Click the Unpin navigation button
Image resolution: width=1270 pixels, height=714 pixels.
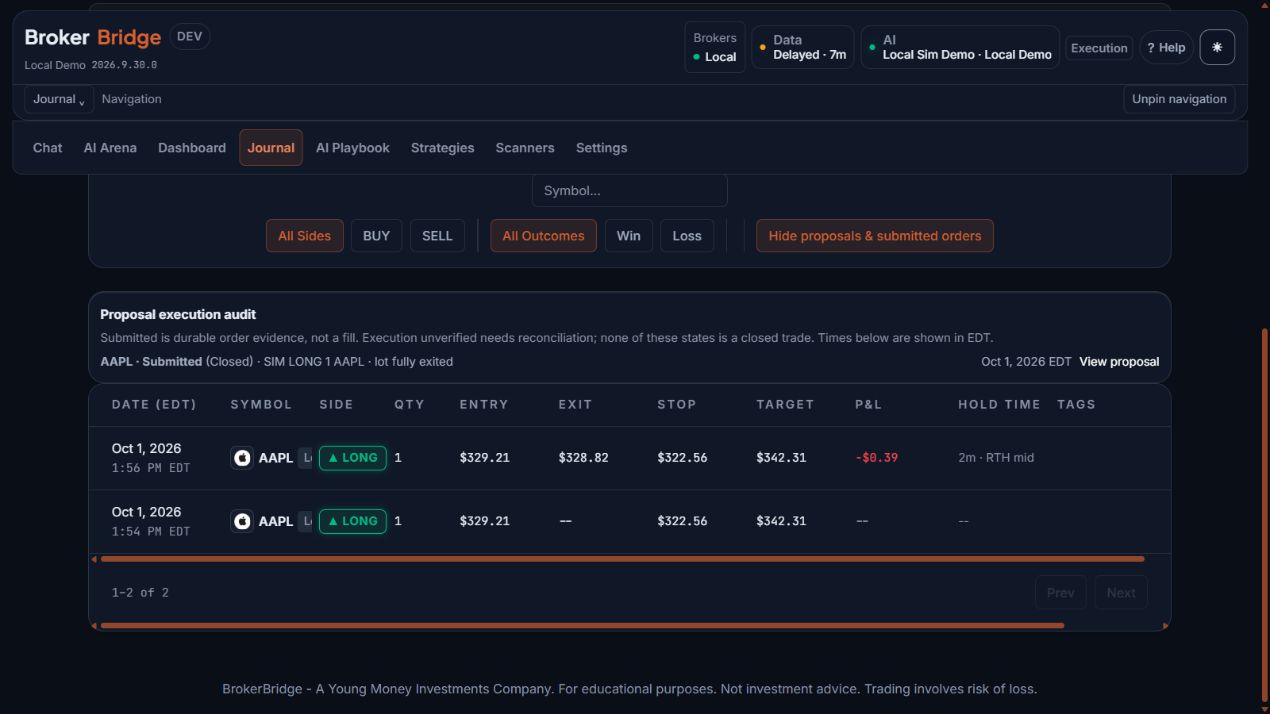tap(1179, 99)
